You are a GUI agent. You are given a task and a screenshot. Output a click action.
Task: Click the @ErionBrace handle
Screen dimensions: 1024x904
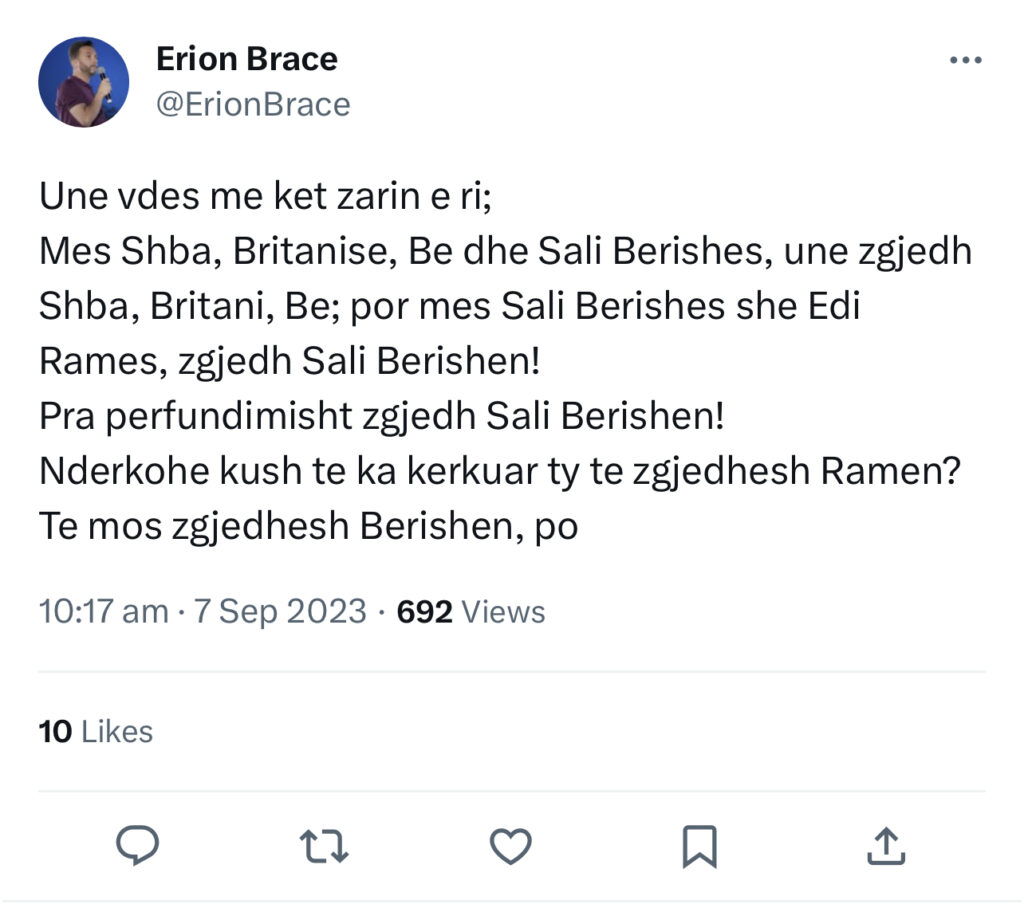click(253, 104)
